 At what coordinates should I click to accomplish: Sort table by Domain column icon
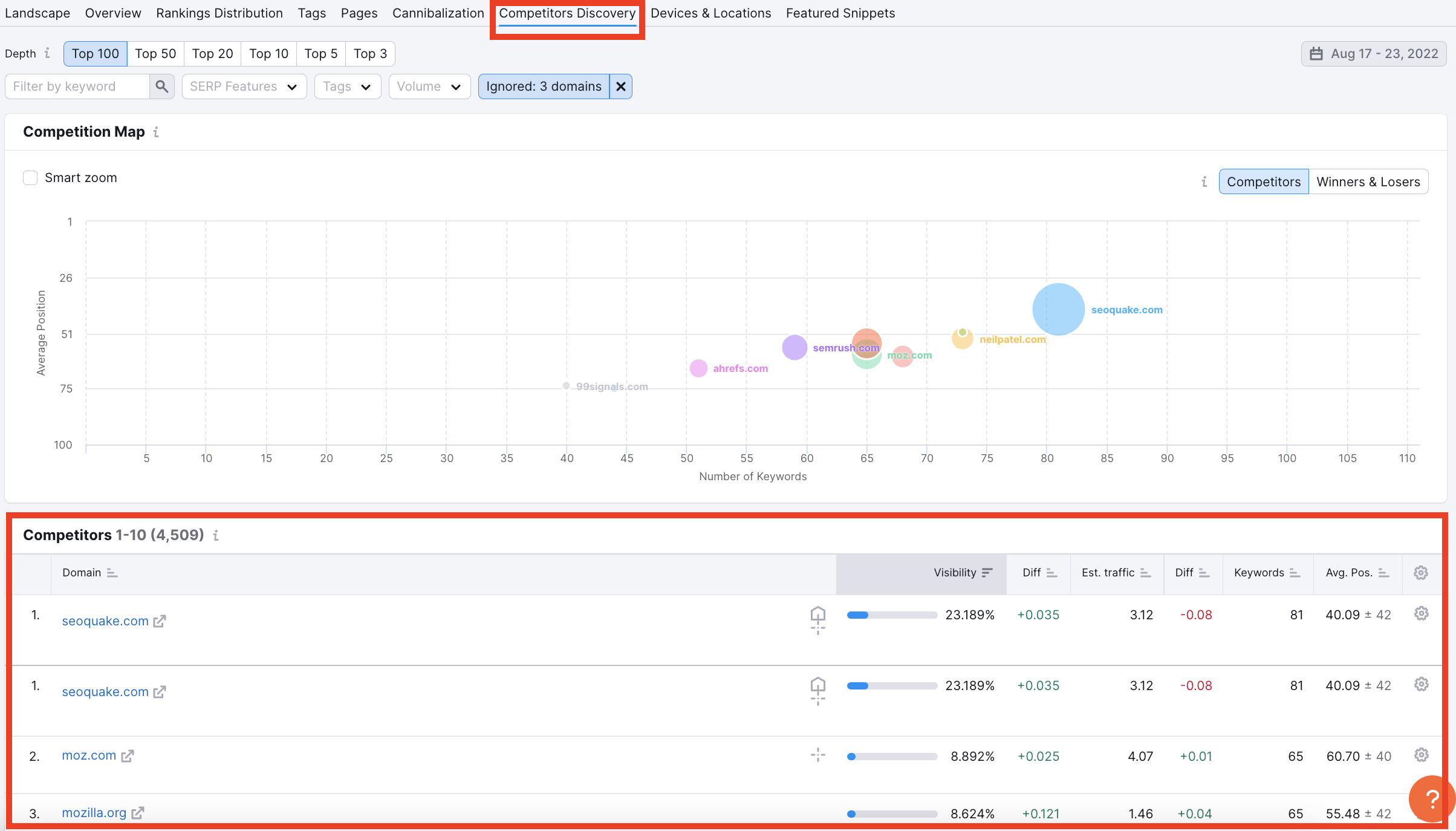click(112, 573)
